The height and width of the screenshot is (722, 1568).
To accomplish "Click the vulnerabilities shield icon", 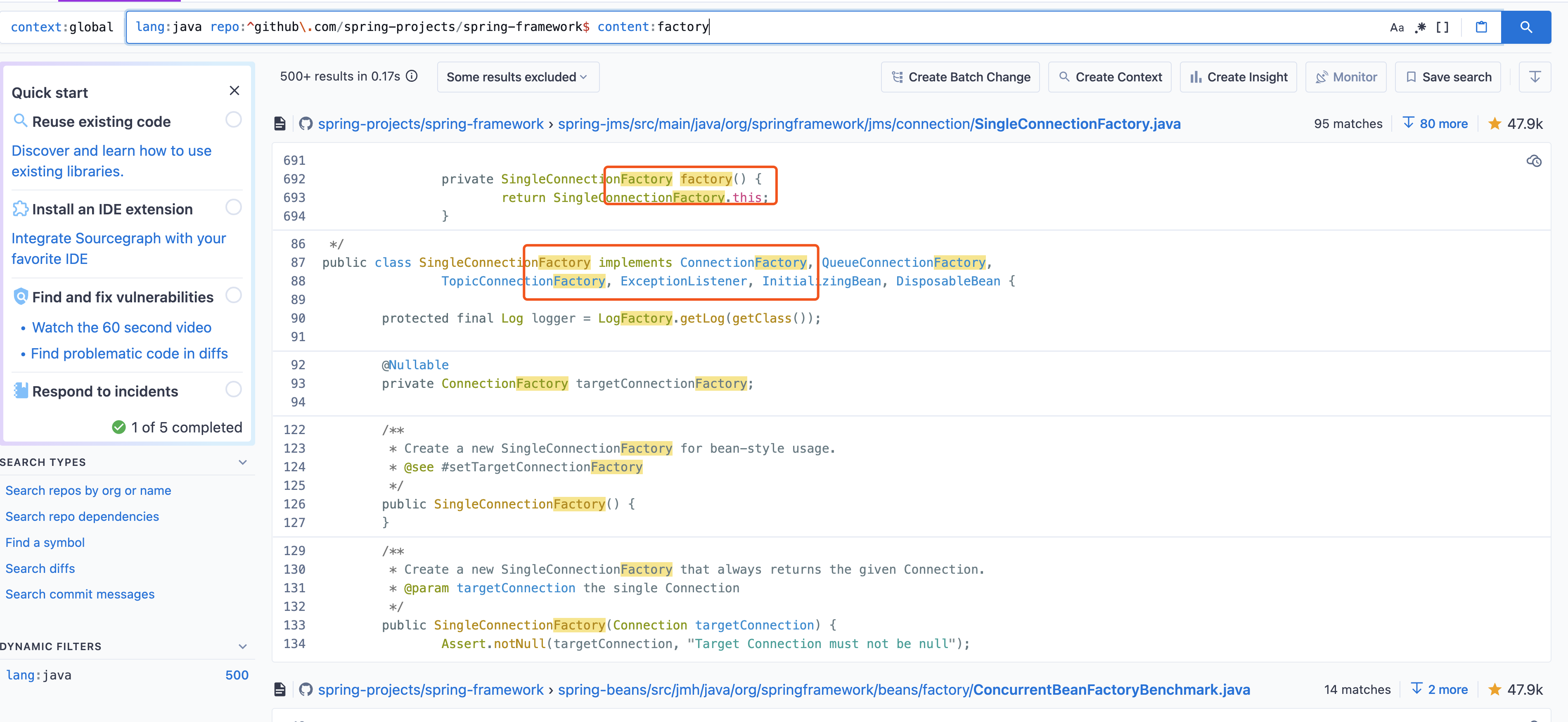I will click(20, 297).
